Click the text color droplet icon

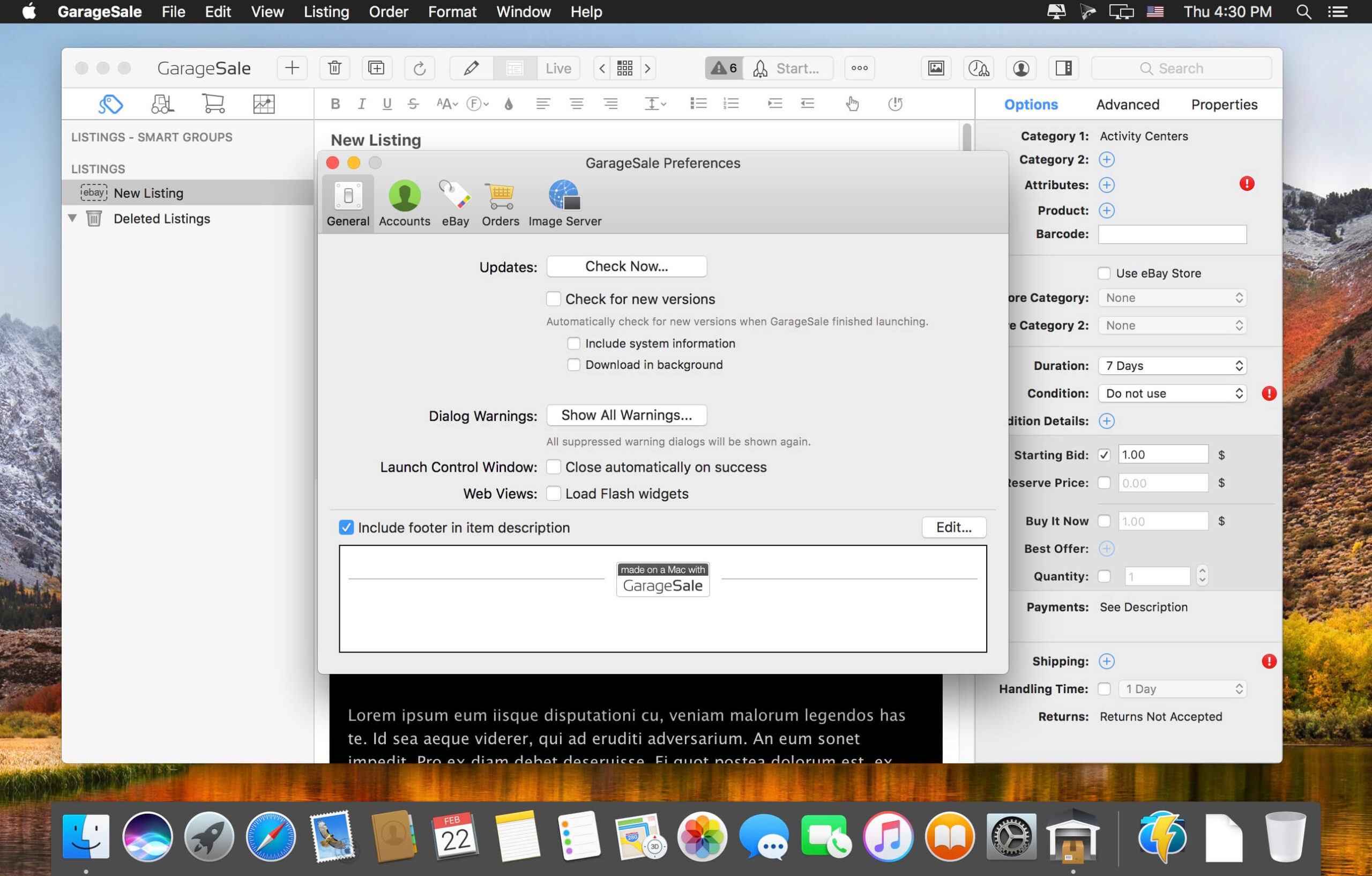coord(509,103)
